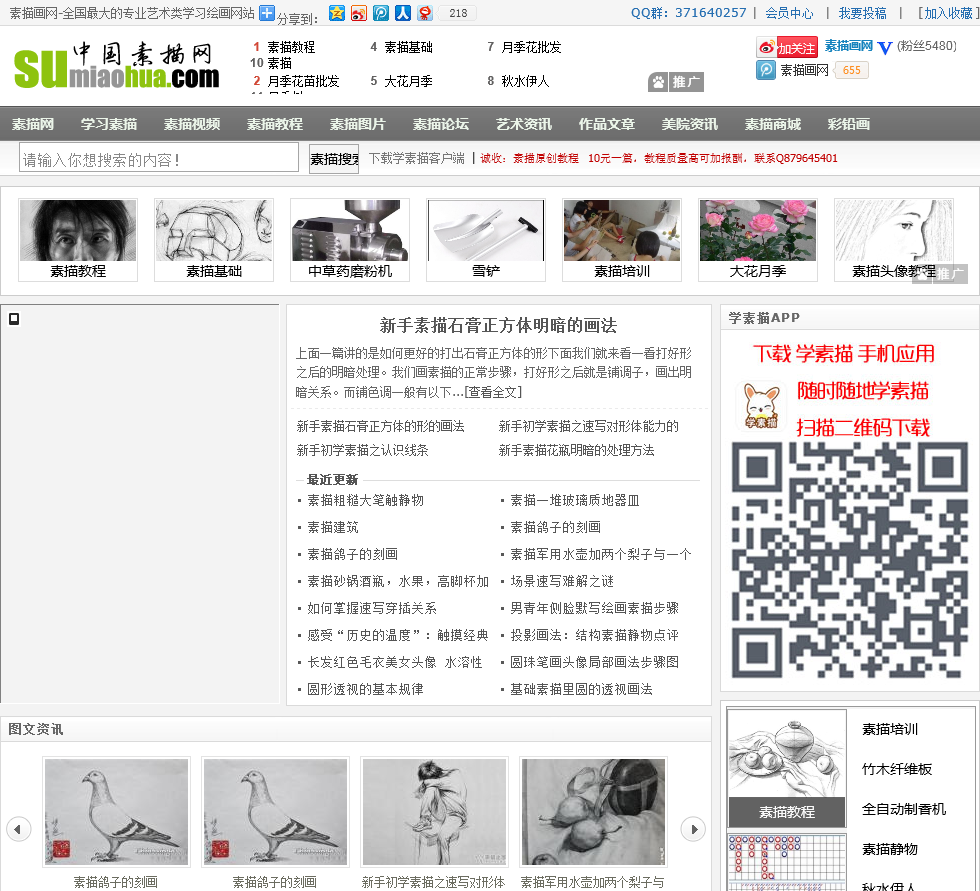Open the 素描视频 nav menu item
Image resolution: width=980 pixels, height=891 pixels.
tap(192, 124)
